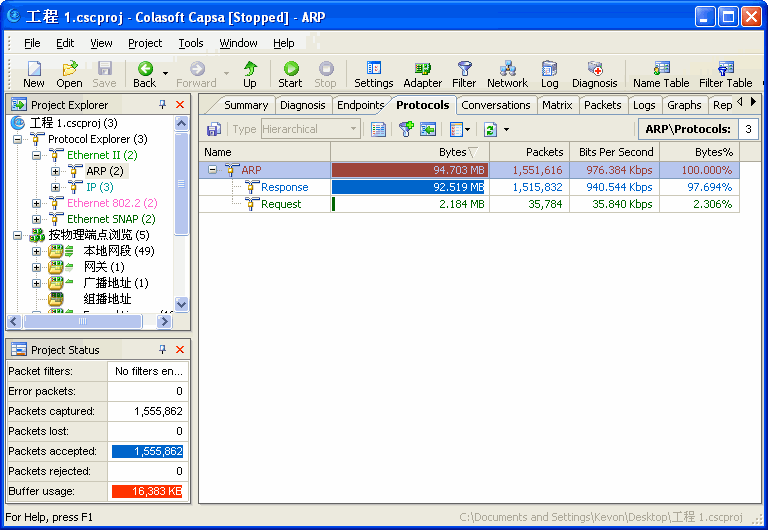Image resolution: width=768 pixels, height=530 pixels.
Task: Expand the Ethernet SNAP tree node
Action: [x=36, y=219]
